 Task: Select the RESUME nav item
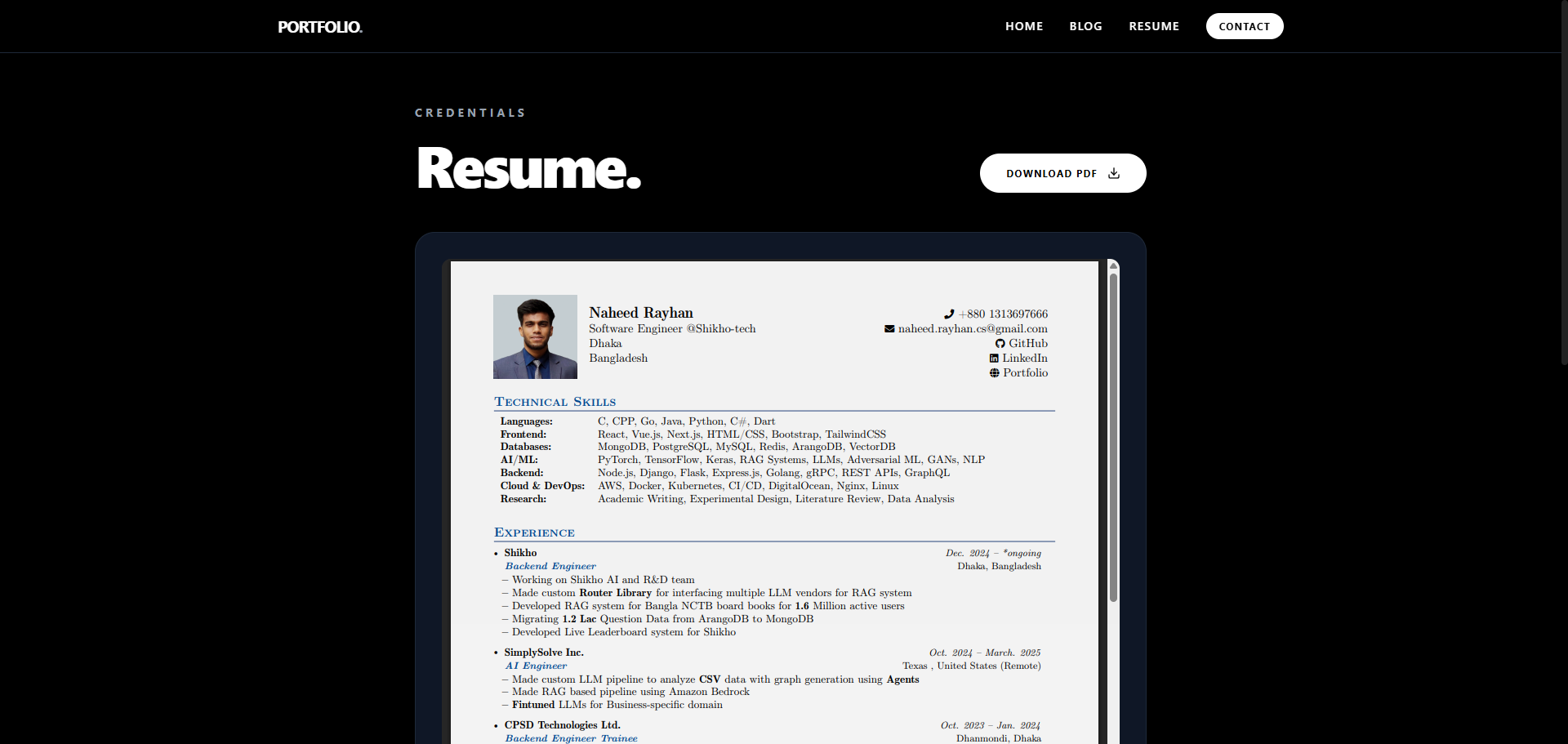click(1153, 26)
